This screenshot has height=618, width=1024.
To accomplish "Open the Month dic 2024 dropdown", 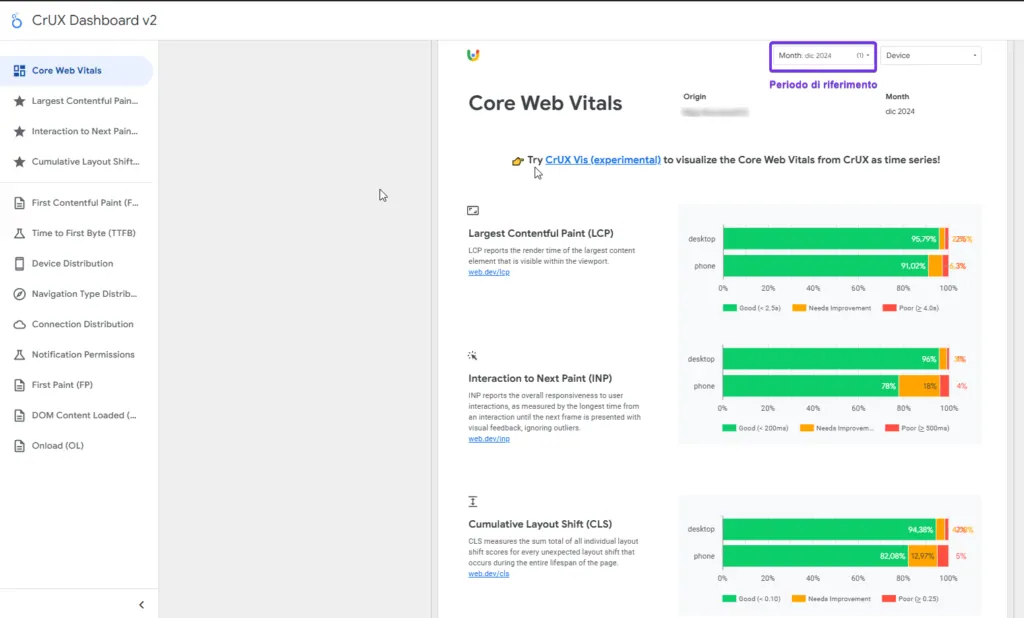I will pyautogui.click(x=823, y=56).
